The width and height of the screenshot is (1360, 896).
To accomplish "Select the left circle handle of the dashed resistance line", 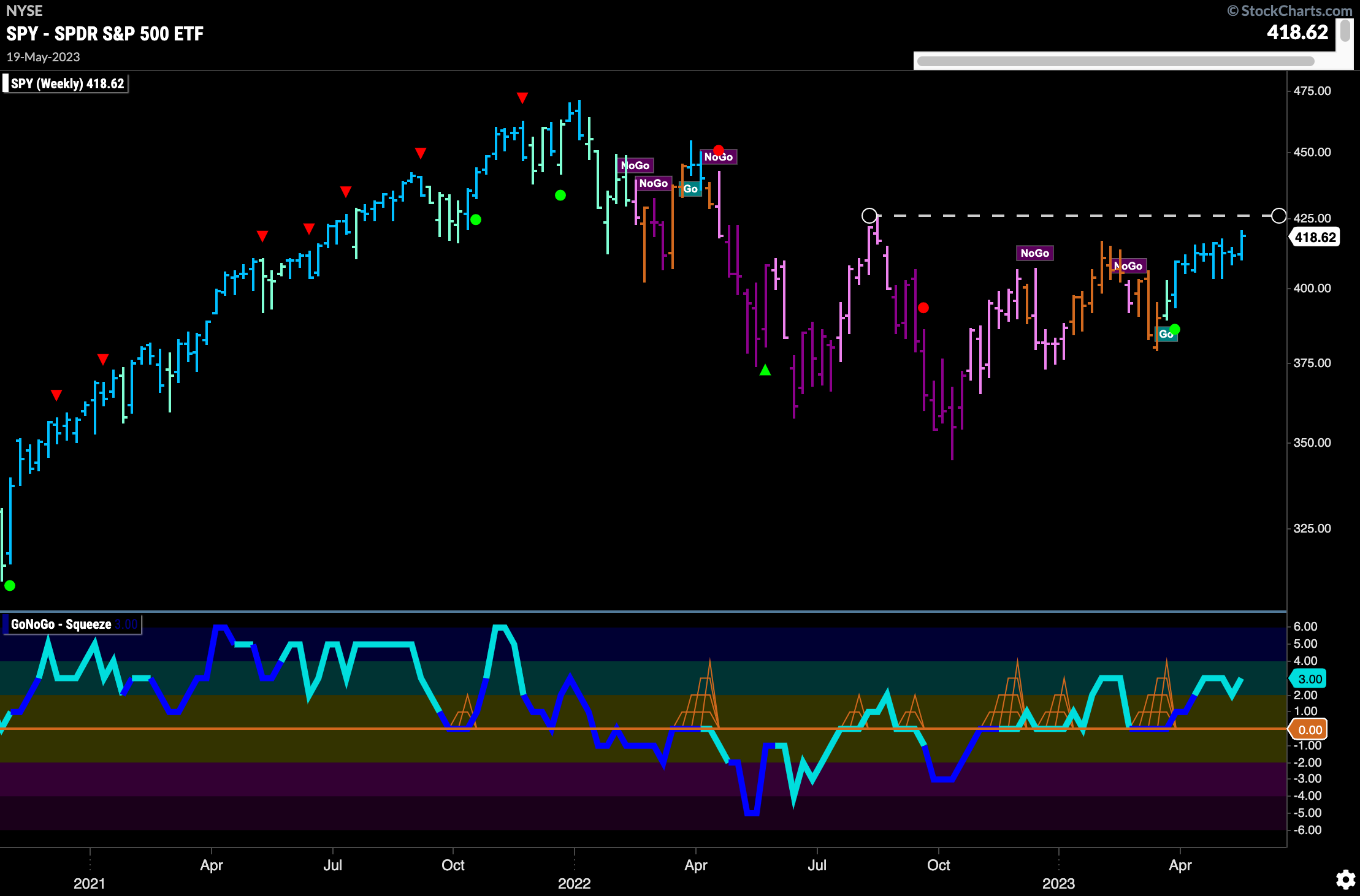I will click(x=869, y=216).
